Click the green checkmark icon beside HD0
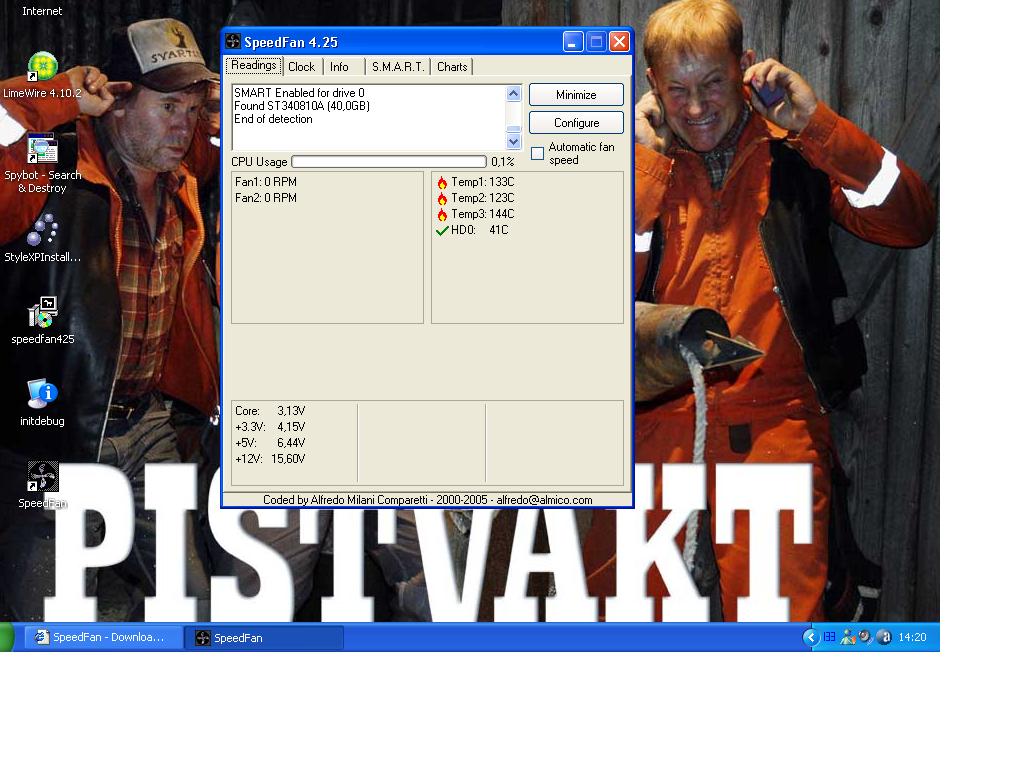The width and height of the screenshot is (1024, 768). pyautogui.click(x=442, y=231)
